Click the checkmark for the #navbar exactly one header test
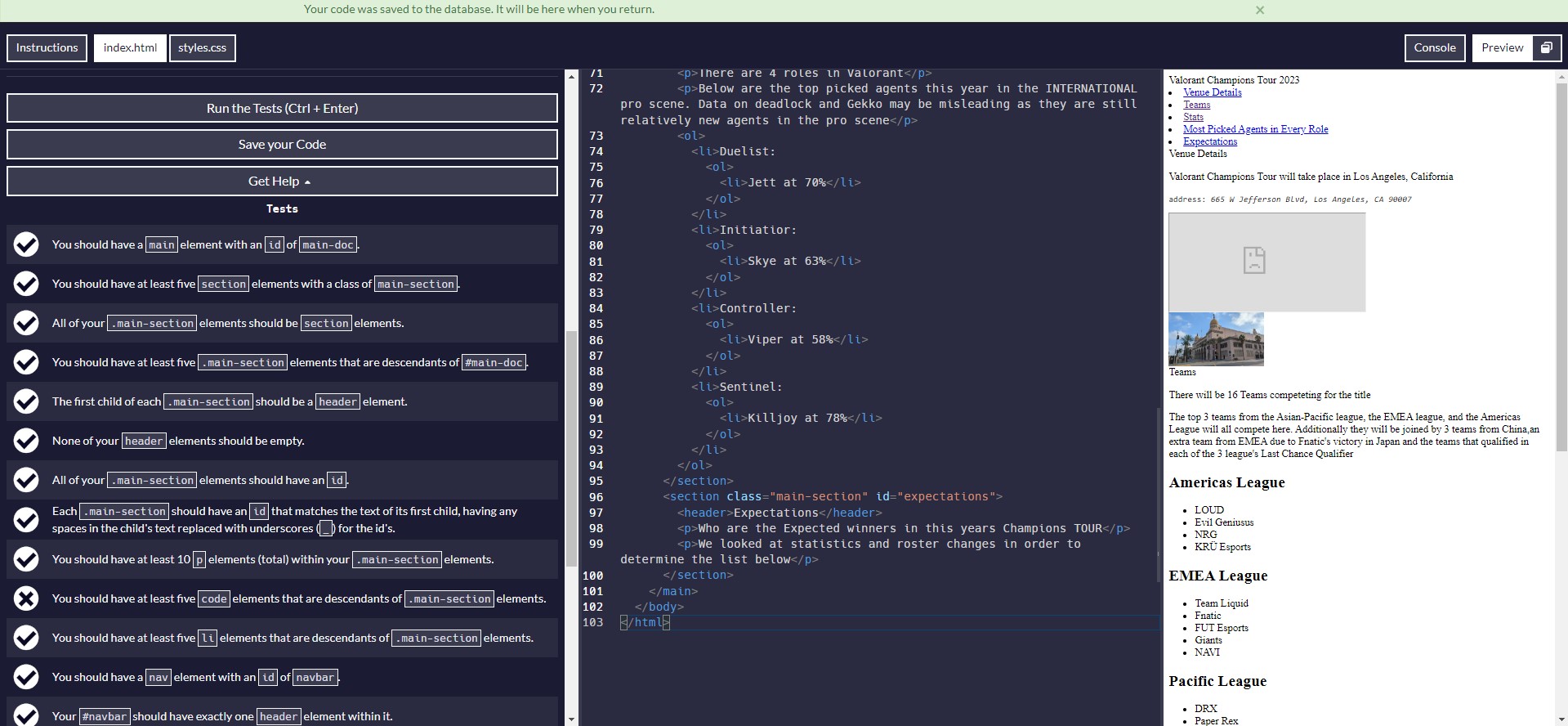 point(26,715)
